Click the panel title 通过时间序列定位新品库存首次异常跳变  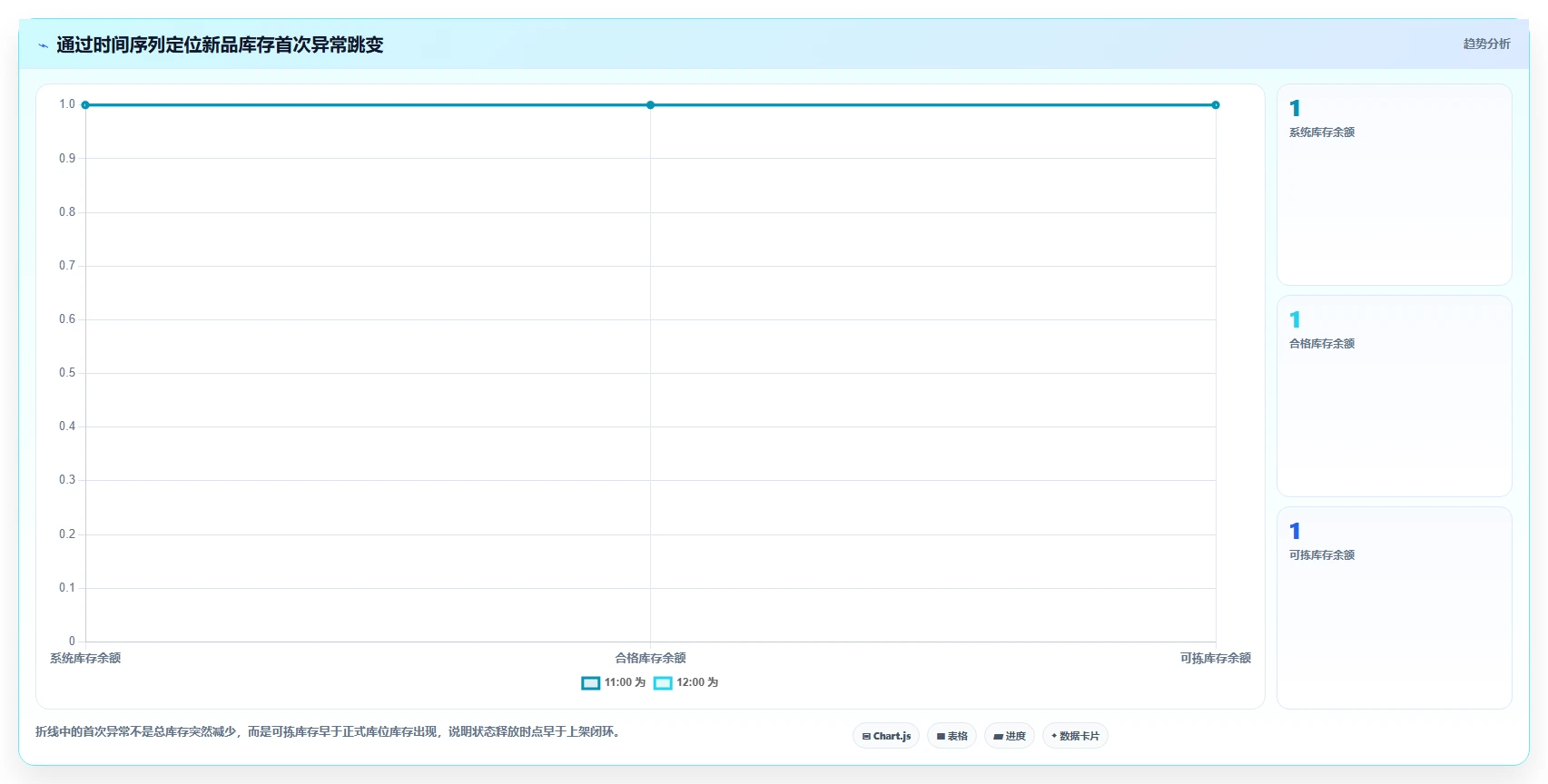(x=220, y=45)
